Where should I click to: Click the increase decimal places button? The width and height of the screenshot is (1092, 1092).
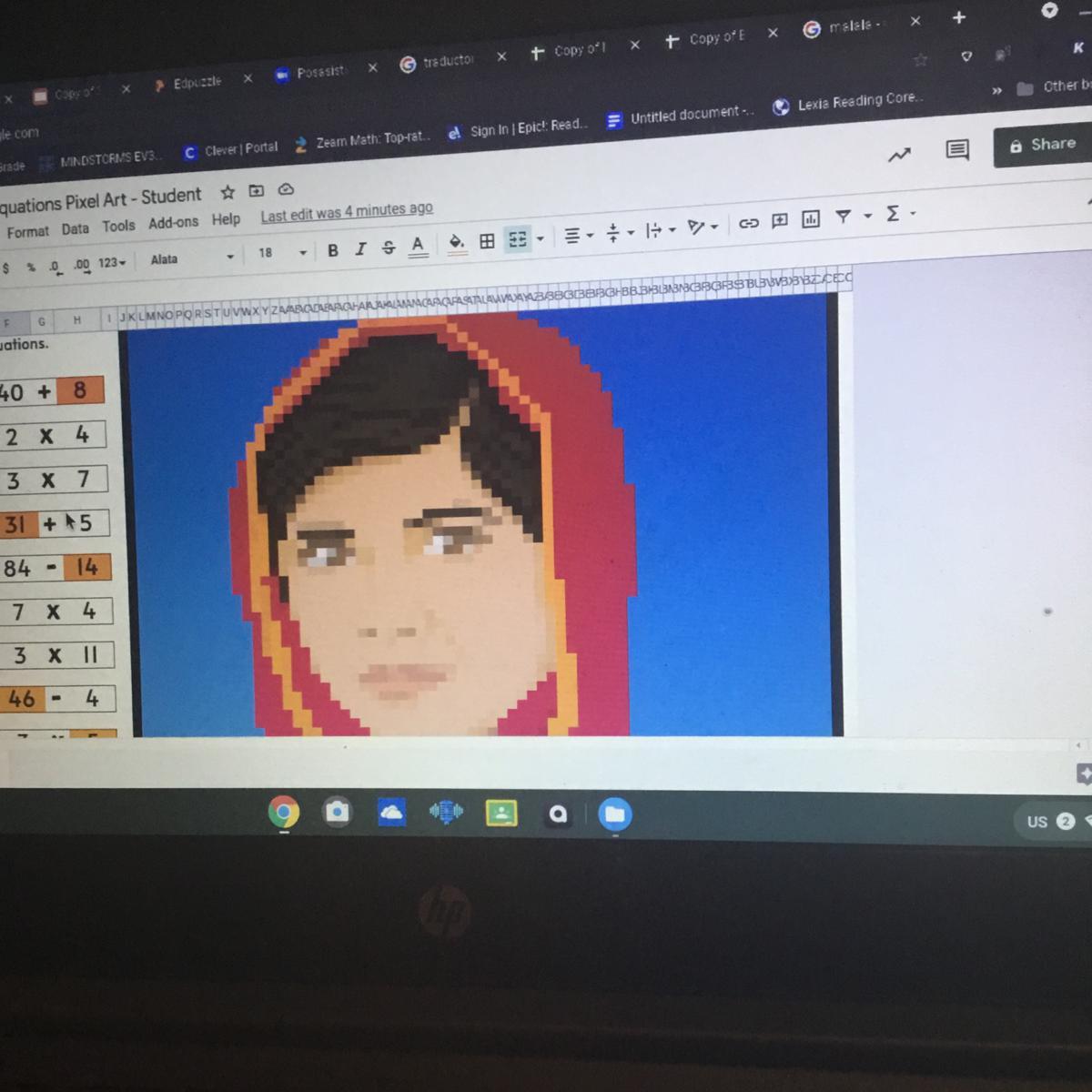coord(81,265)
